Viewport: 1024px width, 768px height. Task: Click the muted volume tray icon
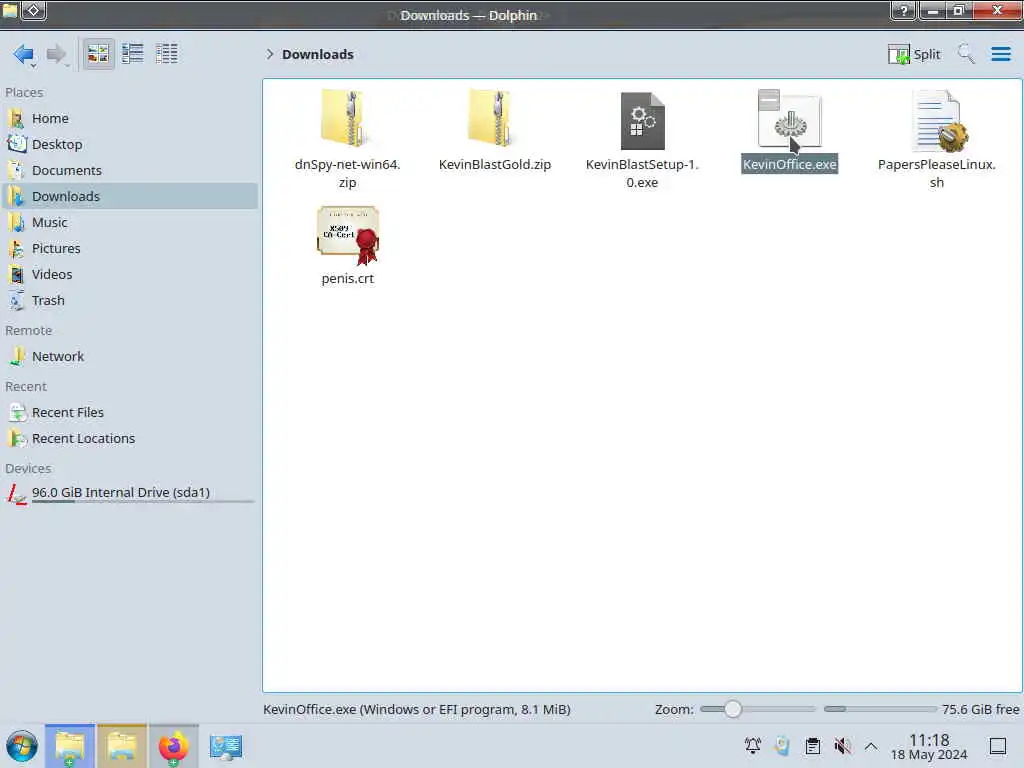pos(842,746)
